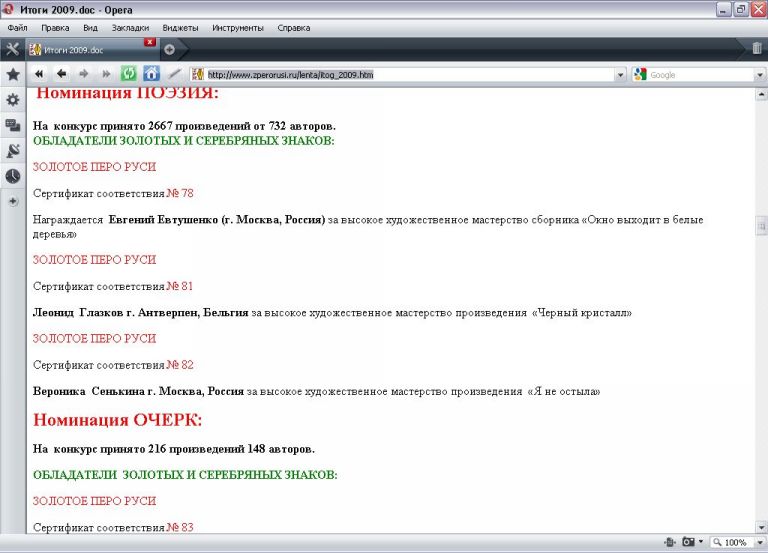
Task: Open the Правка menu
Action: pos(55,28)
